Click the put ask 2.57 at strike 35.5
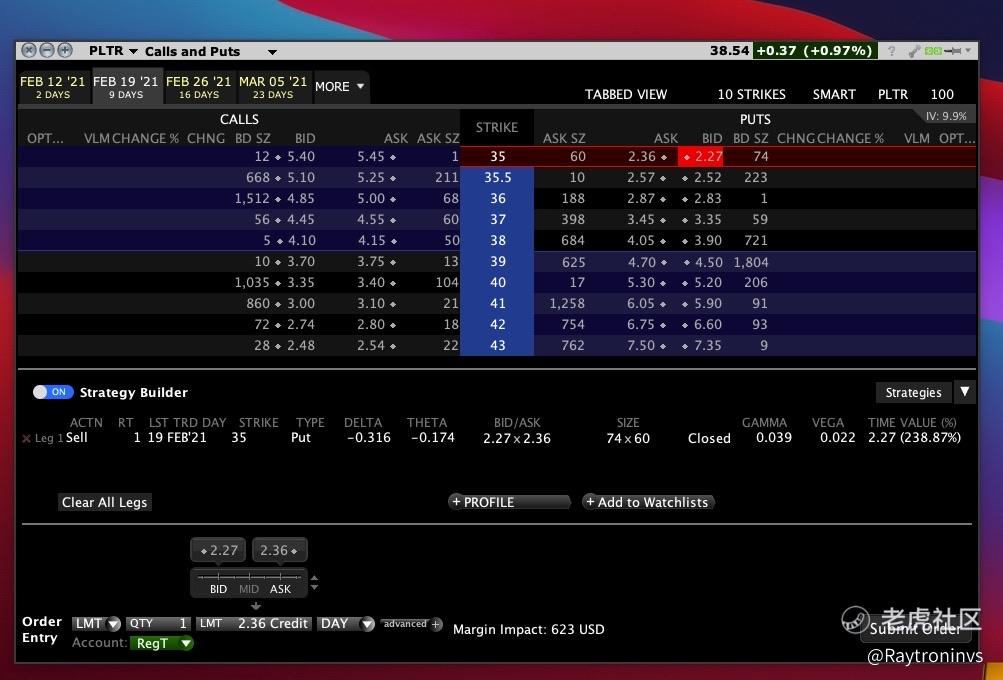 (x=641, y=177)
